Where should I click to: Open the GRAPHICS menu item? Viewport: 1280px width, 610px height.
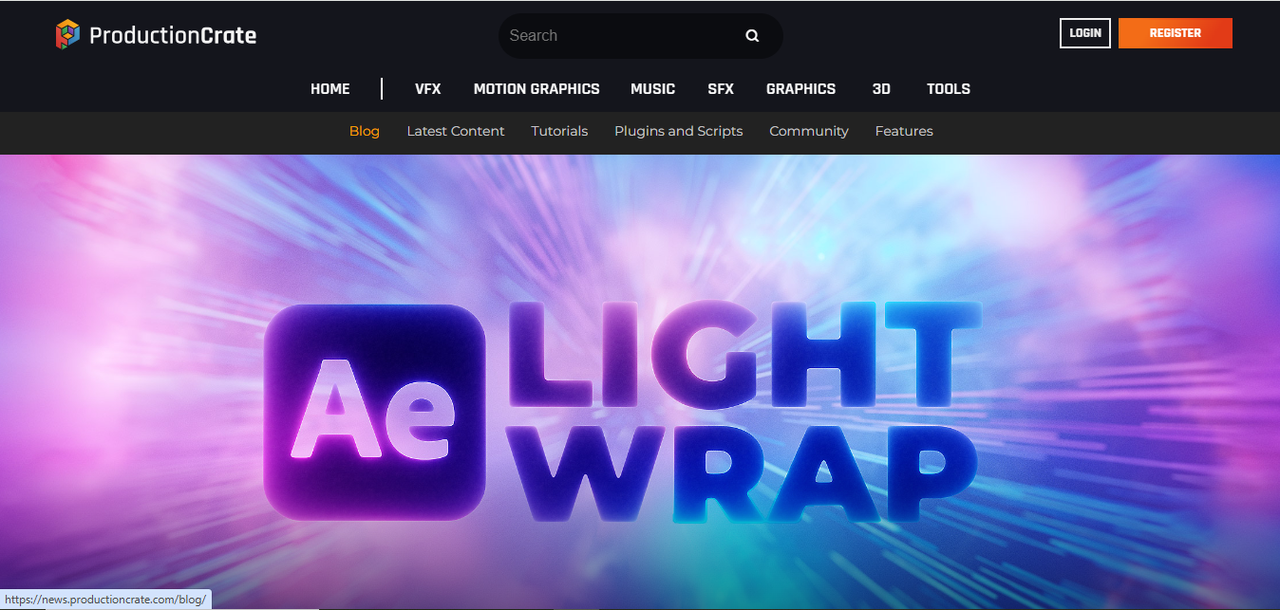tap(800, 89)
